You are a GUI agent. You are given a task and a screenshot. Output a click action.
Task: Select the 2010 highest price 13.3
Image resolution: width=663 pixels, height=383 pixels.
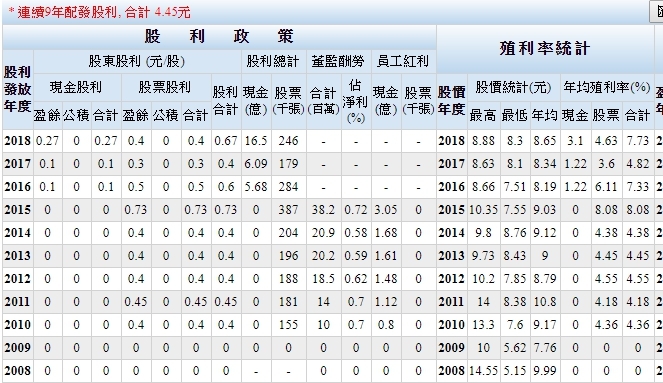pyautogui.click(x=483, y=325)
